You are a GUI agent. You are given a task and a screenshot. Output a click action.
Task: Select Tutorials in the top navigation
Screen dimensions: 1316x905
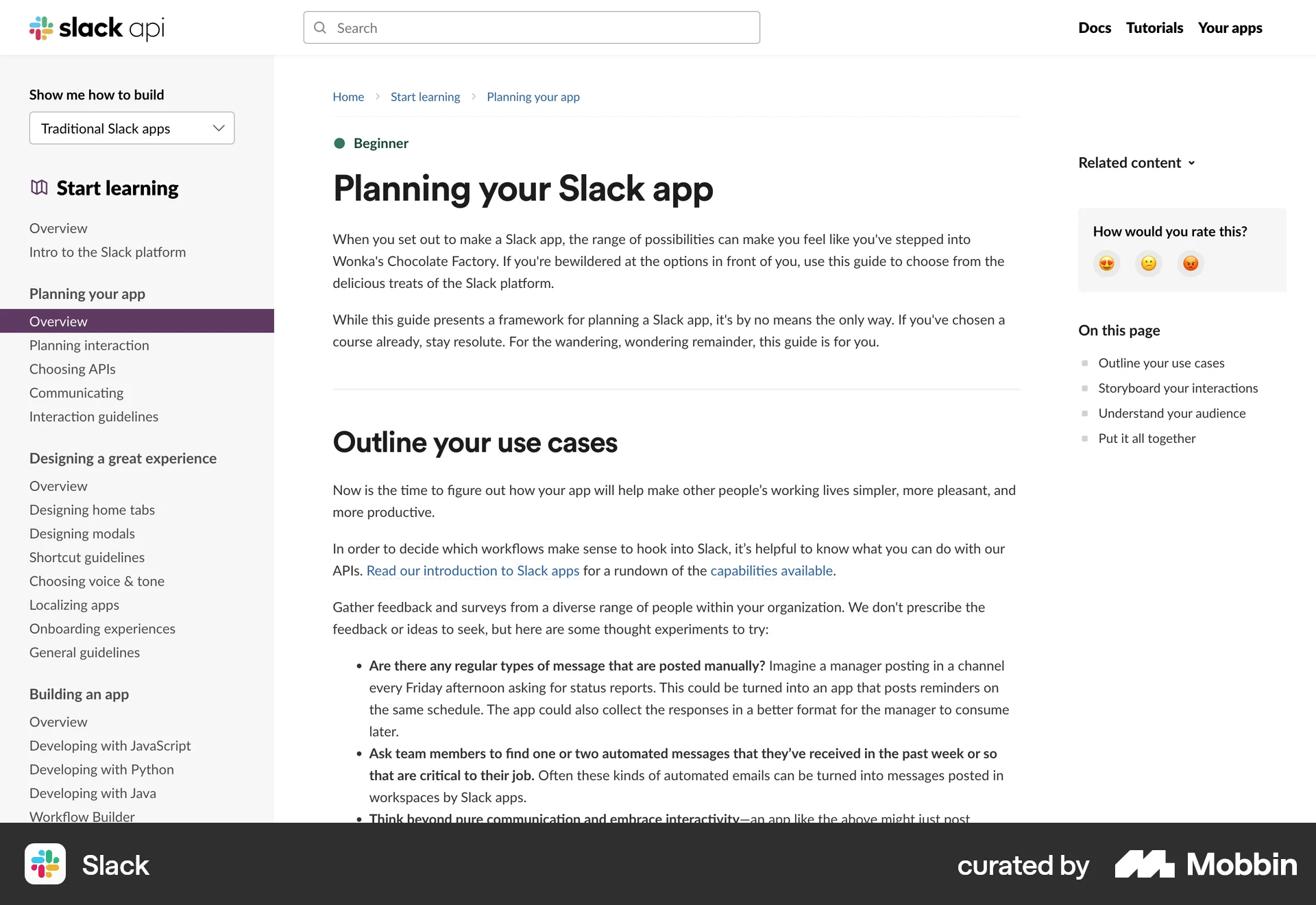1154,27
